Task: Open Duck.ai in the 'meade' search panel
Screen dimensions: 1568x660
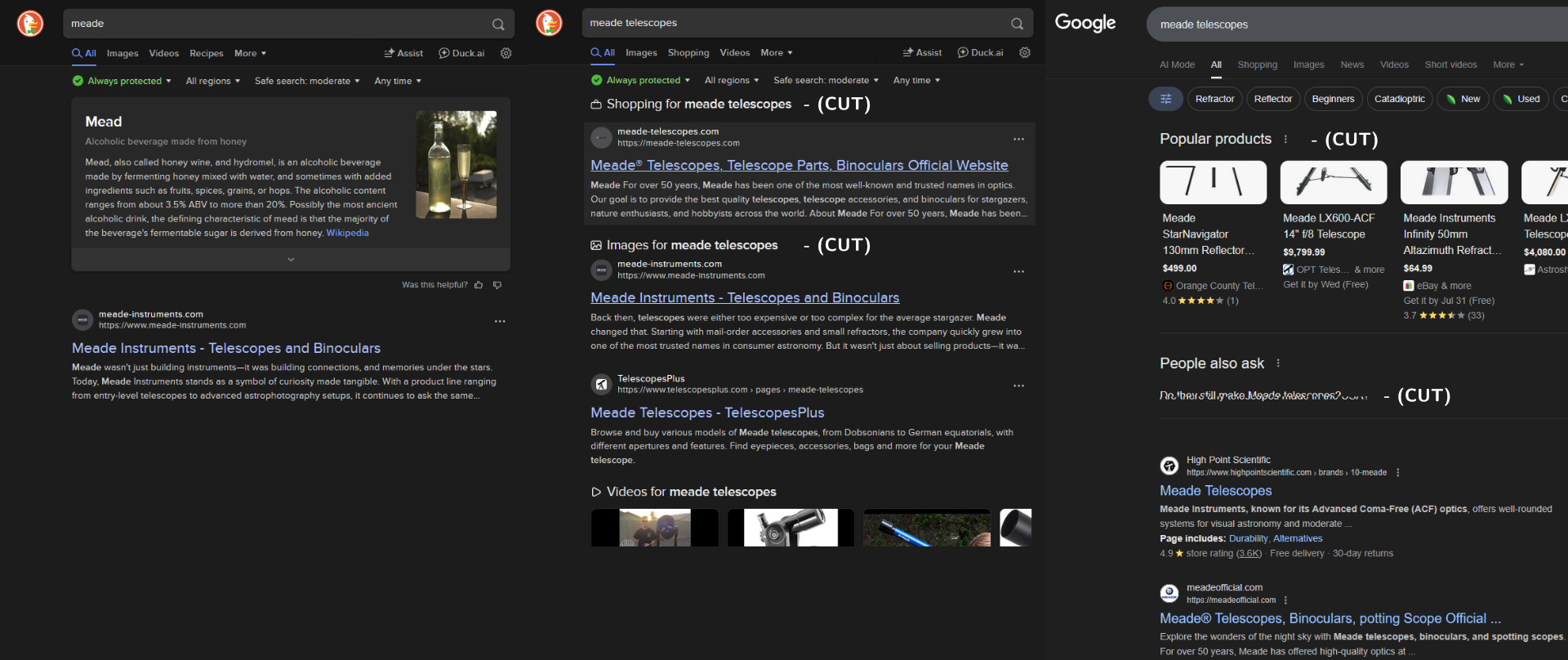Action: pyautogui.click(x=461, y=53)
